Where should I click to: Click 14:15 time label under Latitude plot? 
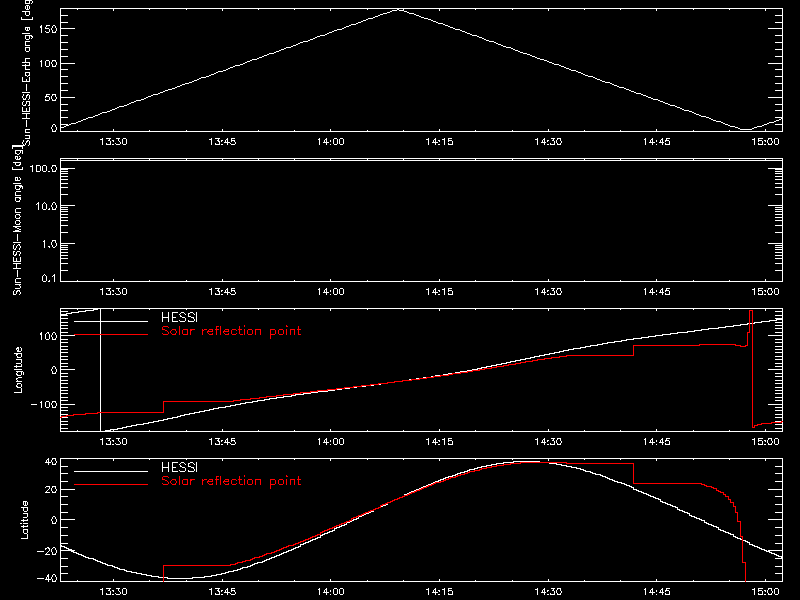[439, 592]
